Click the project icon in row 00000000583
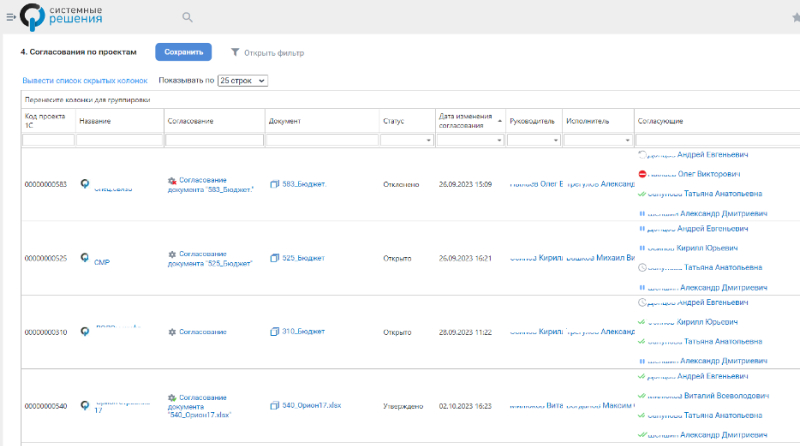 coord(85,184)
